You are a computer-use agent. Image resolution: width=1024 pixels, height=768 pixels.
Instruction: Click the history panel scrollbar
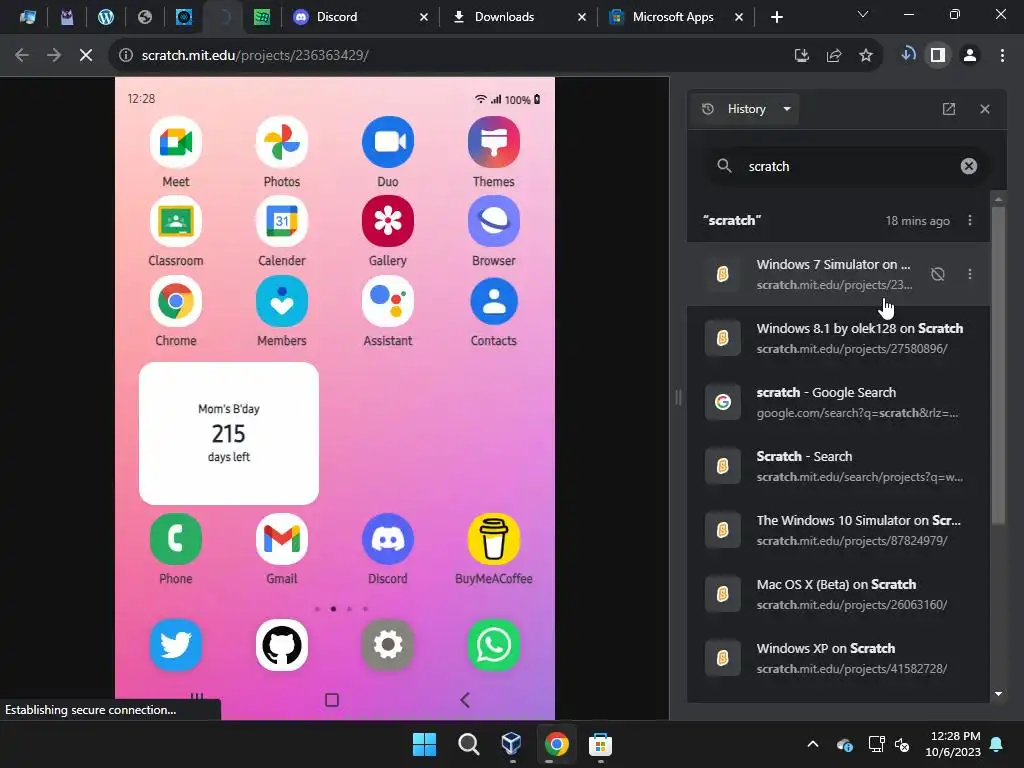tap(998, 366)
